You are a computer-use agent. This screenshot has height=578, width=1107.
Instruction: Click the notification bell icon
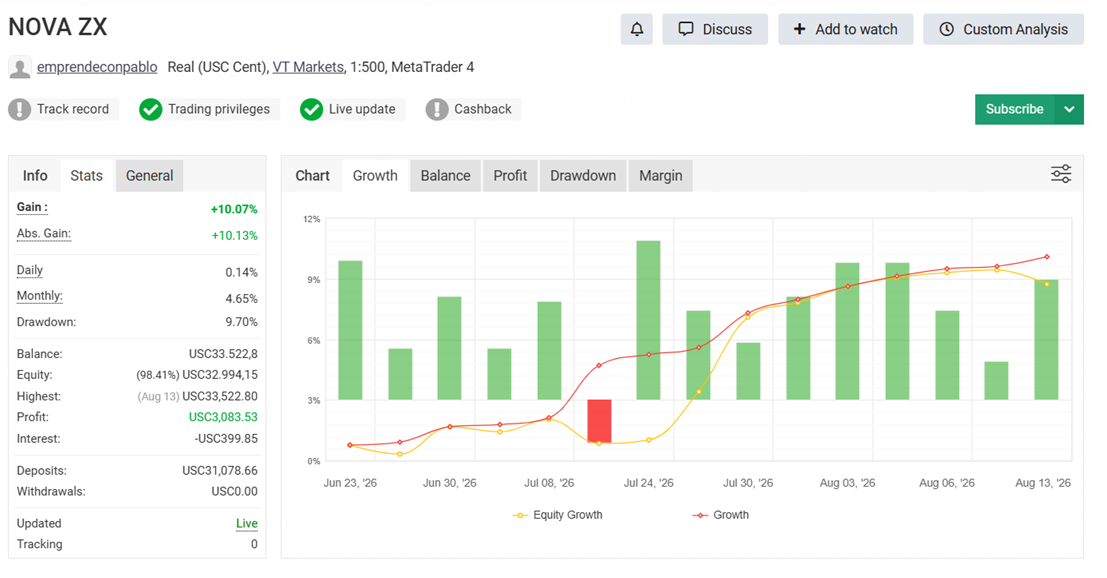[637, 30]
